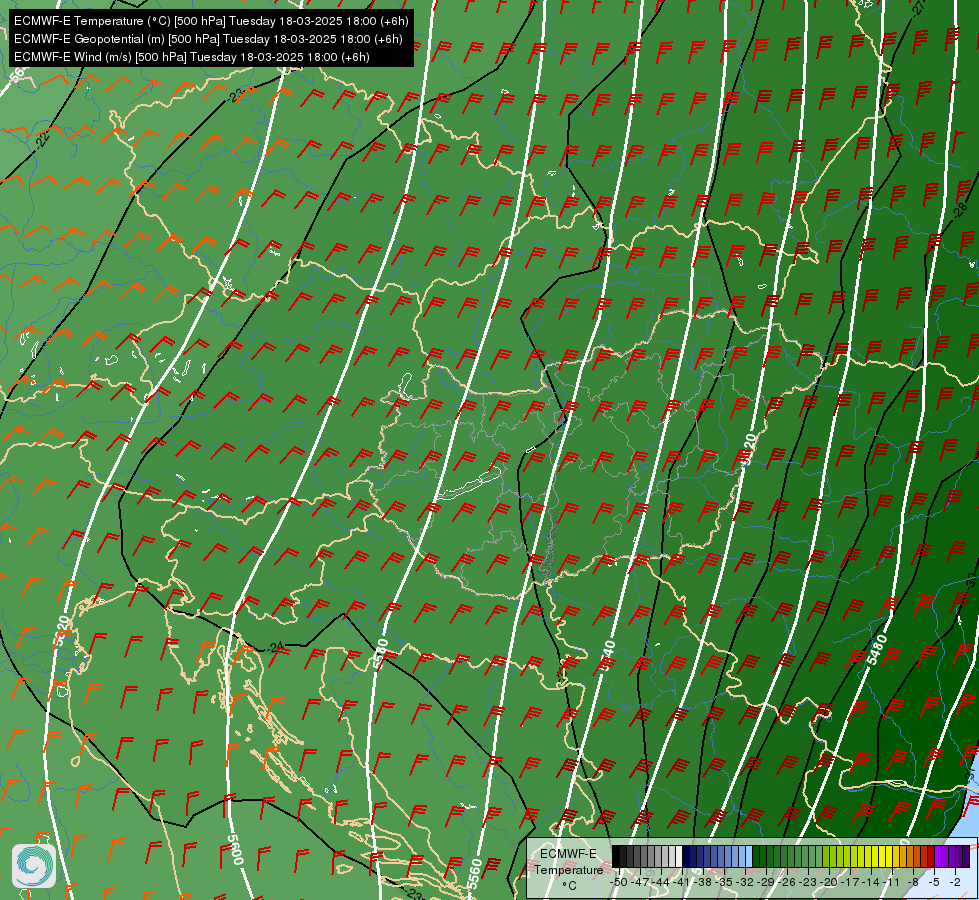Image resolution: width=979 pixels, height=900 pixels.
Task: Click the -11 legend tick label
Action: pos(892,883)
